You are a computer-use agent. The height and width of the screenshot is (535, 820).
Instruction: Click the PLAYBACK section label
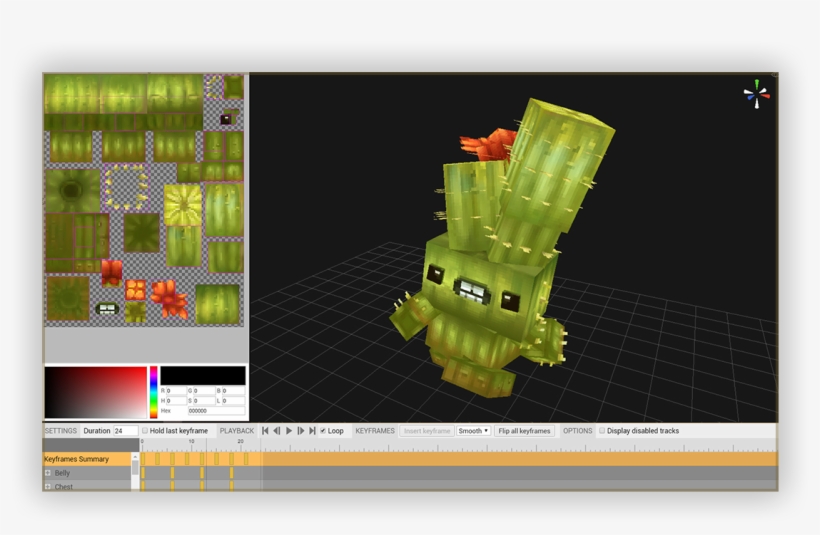click(237, 431)
